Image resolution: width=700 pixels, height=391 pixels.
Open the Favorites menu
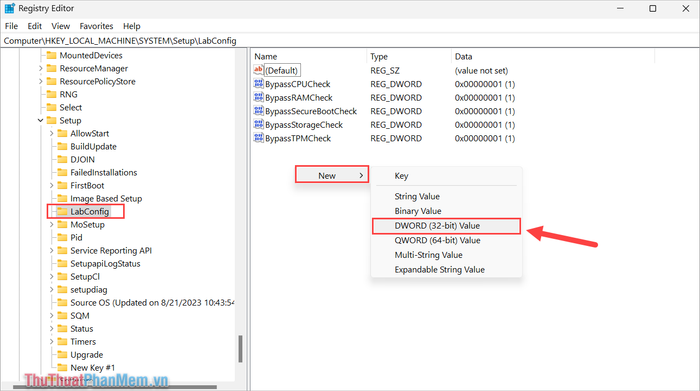(96, 26)
